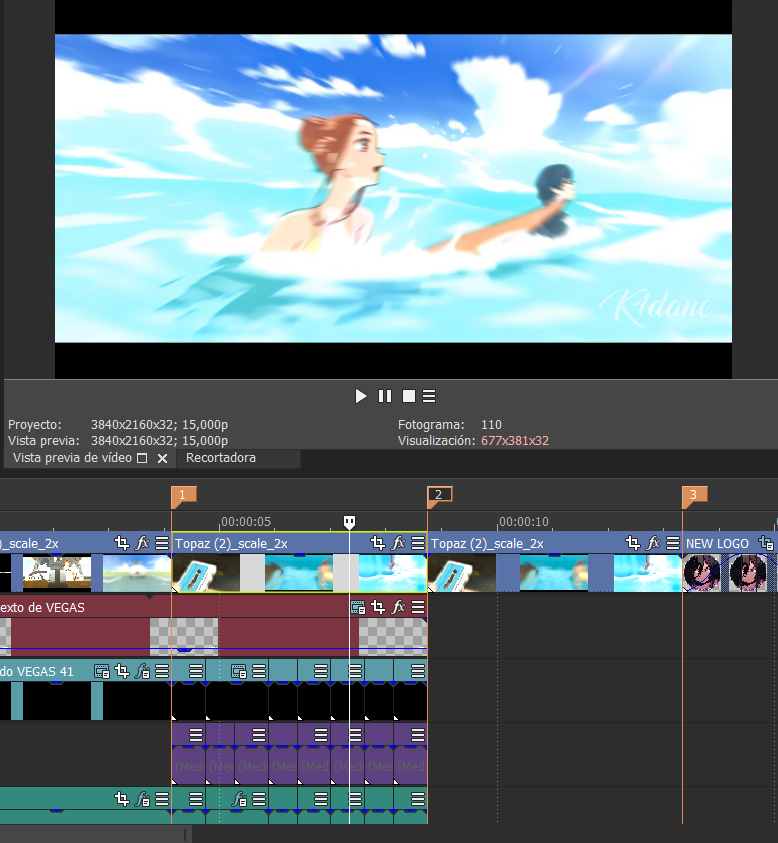Undock the Vista previa de vídeo window
Viewport: 778px width, 843px height.
pos(142,458)
